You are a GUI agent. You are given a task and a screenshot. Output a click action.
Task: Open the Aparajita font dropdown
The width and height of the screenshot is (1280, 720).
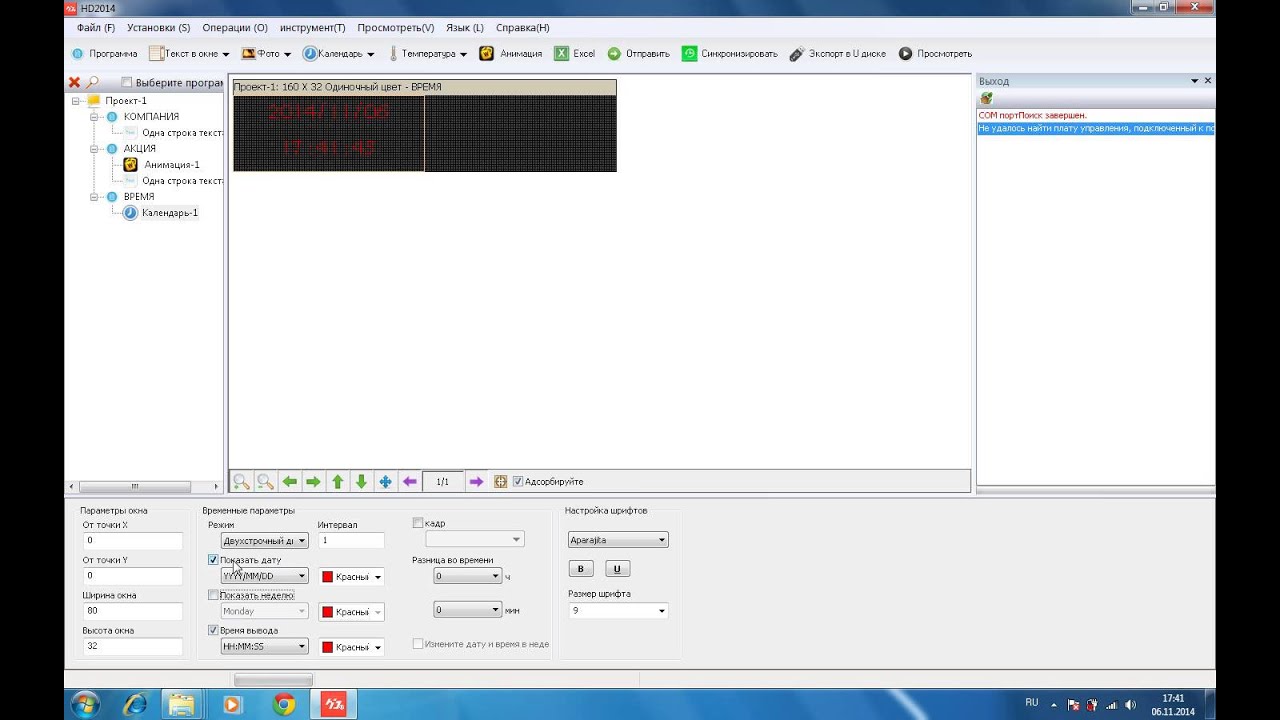(x=618, y=540)
